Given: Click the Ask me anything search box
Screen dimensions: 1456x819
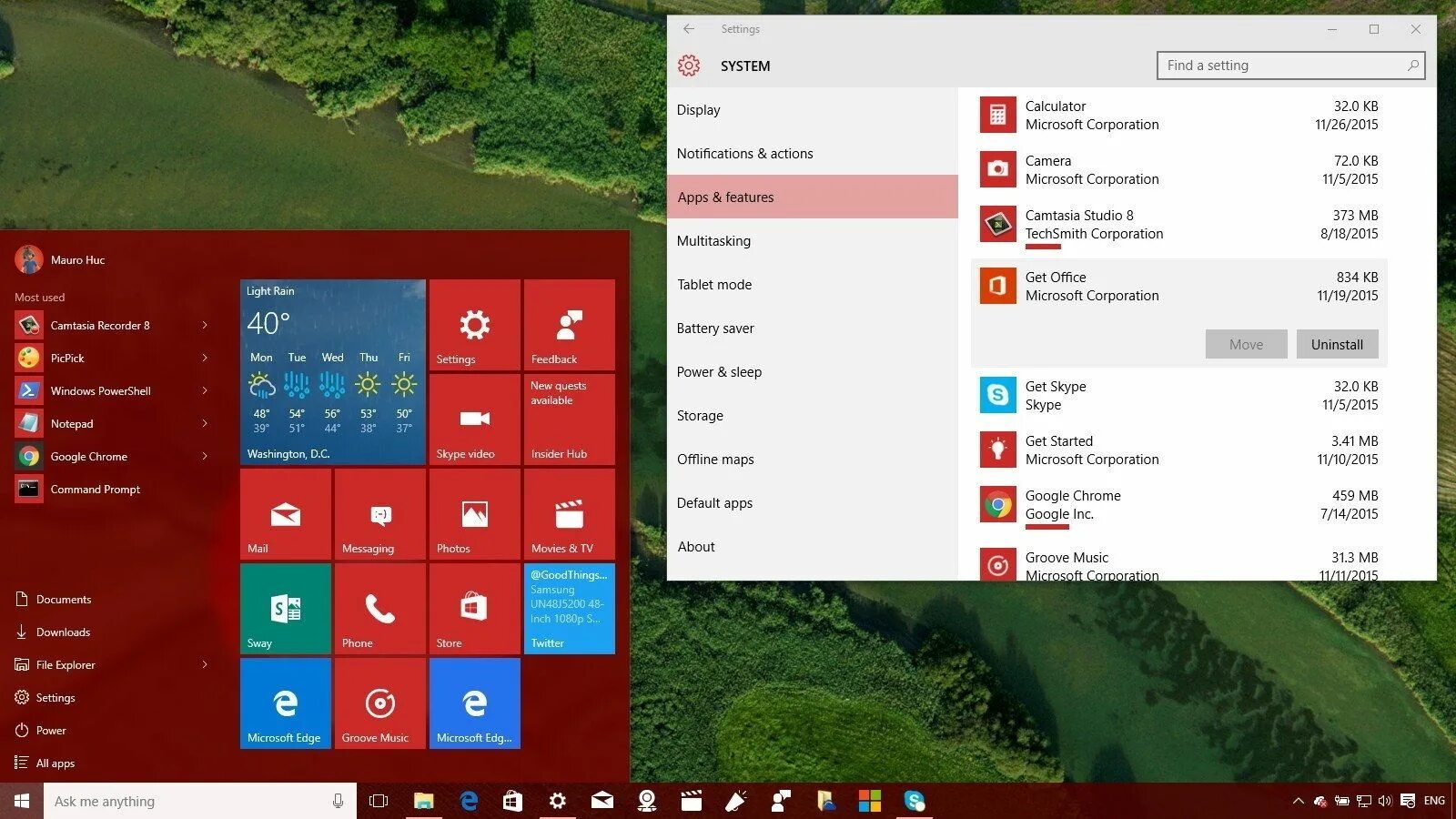Looking at the screenshot, I should pos(200,801).
